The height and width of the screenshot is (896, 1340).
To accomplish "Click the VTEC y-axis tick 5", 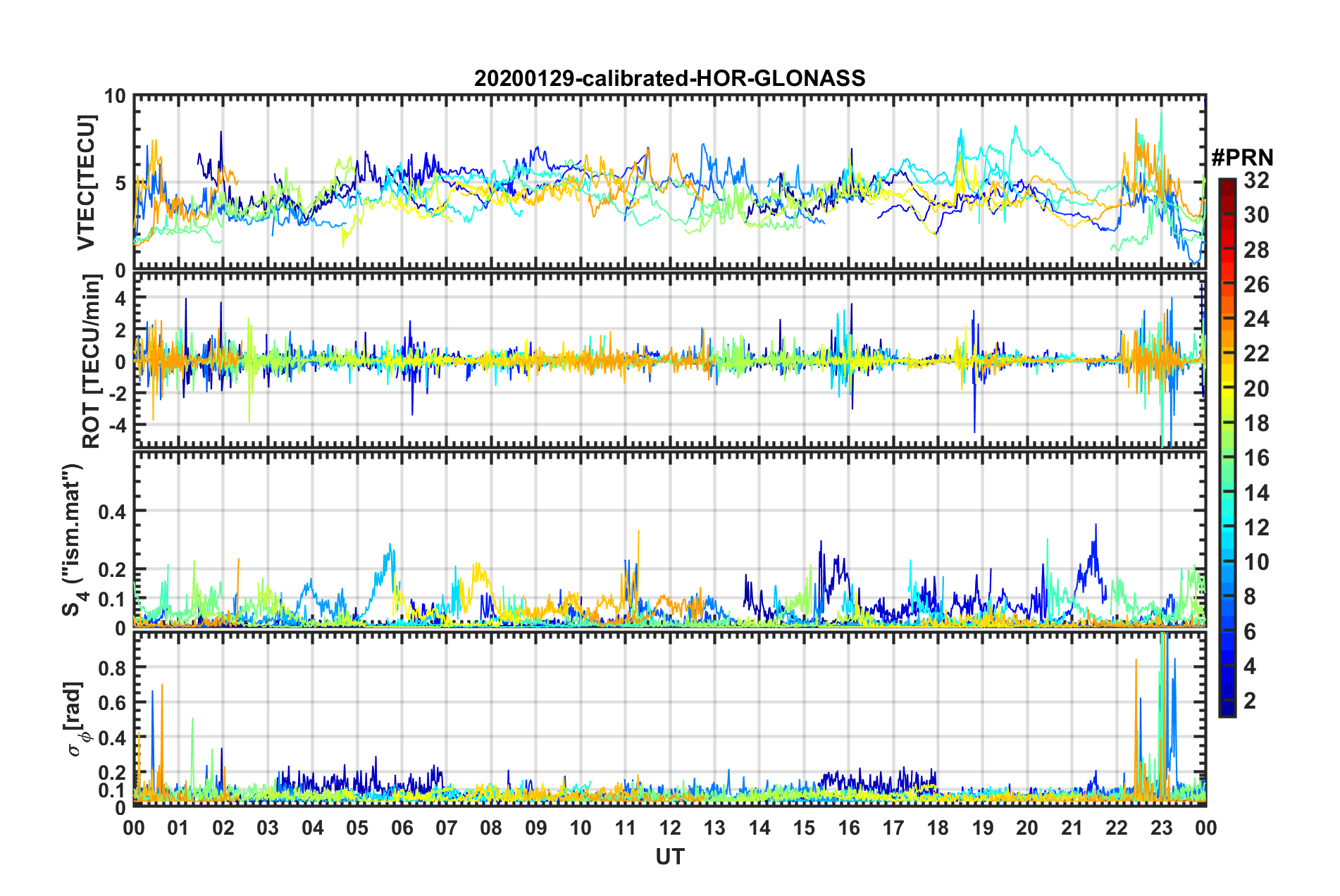I will [x=120, y=183].
